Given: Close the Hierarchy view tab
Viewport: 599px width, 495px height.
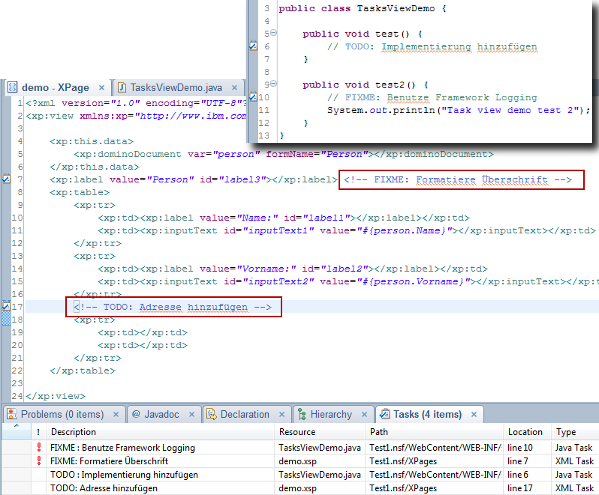Looking at the screenshot, I should (364, 414).
